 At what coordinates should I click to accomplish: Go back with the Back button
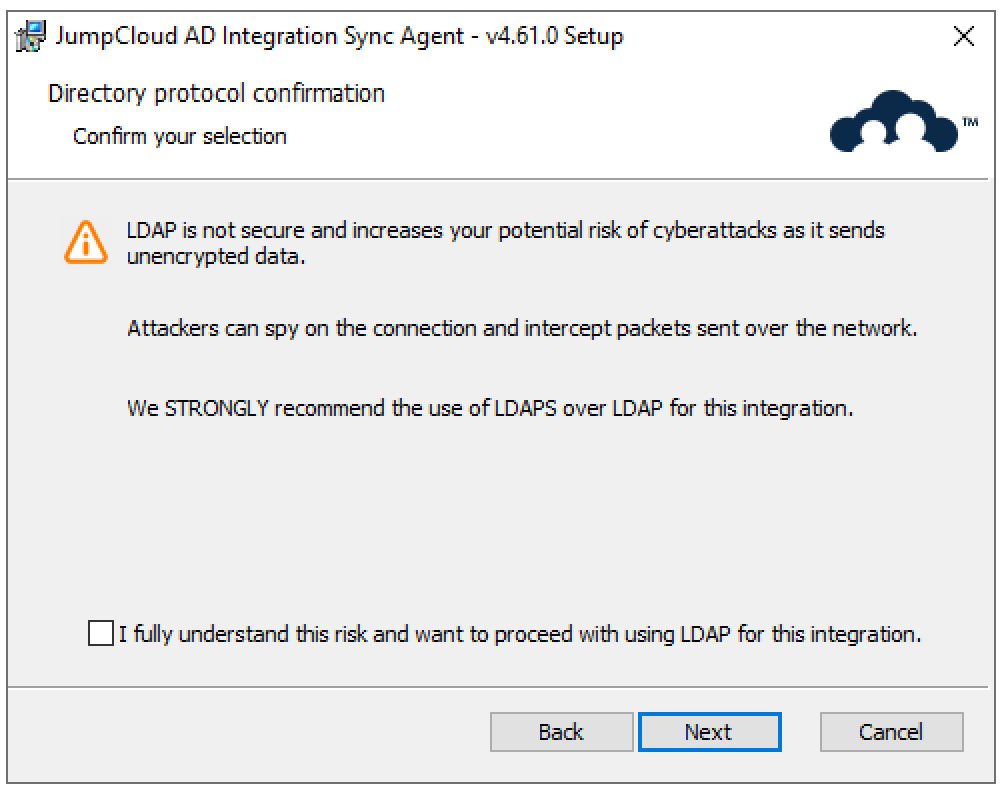click(x=561, y=732)
